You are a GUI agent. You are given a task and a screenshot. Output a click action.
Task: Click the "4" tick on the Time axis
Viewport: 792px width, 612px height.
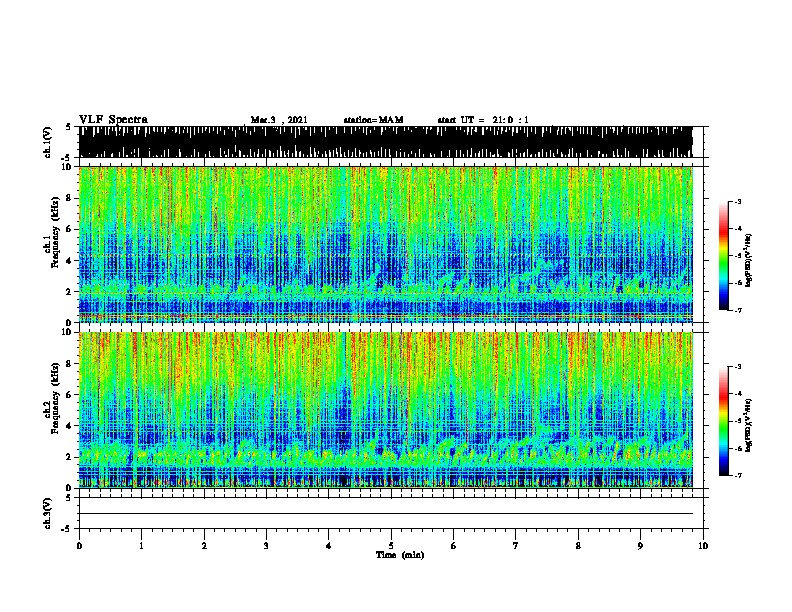[329, 546]
